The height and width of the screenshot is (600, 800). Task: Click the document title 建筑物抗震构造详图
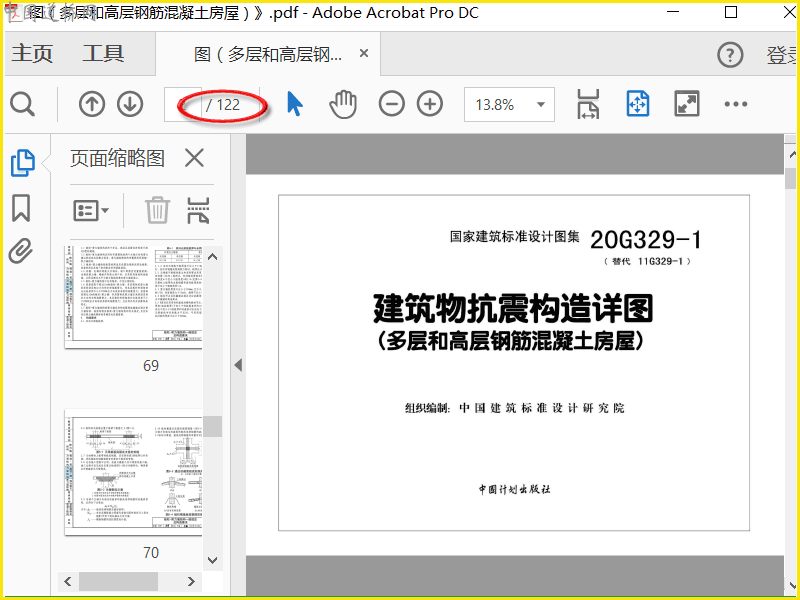click(x=513, y=309)
